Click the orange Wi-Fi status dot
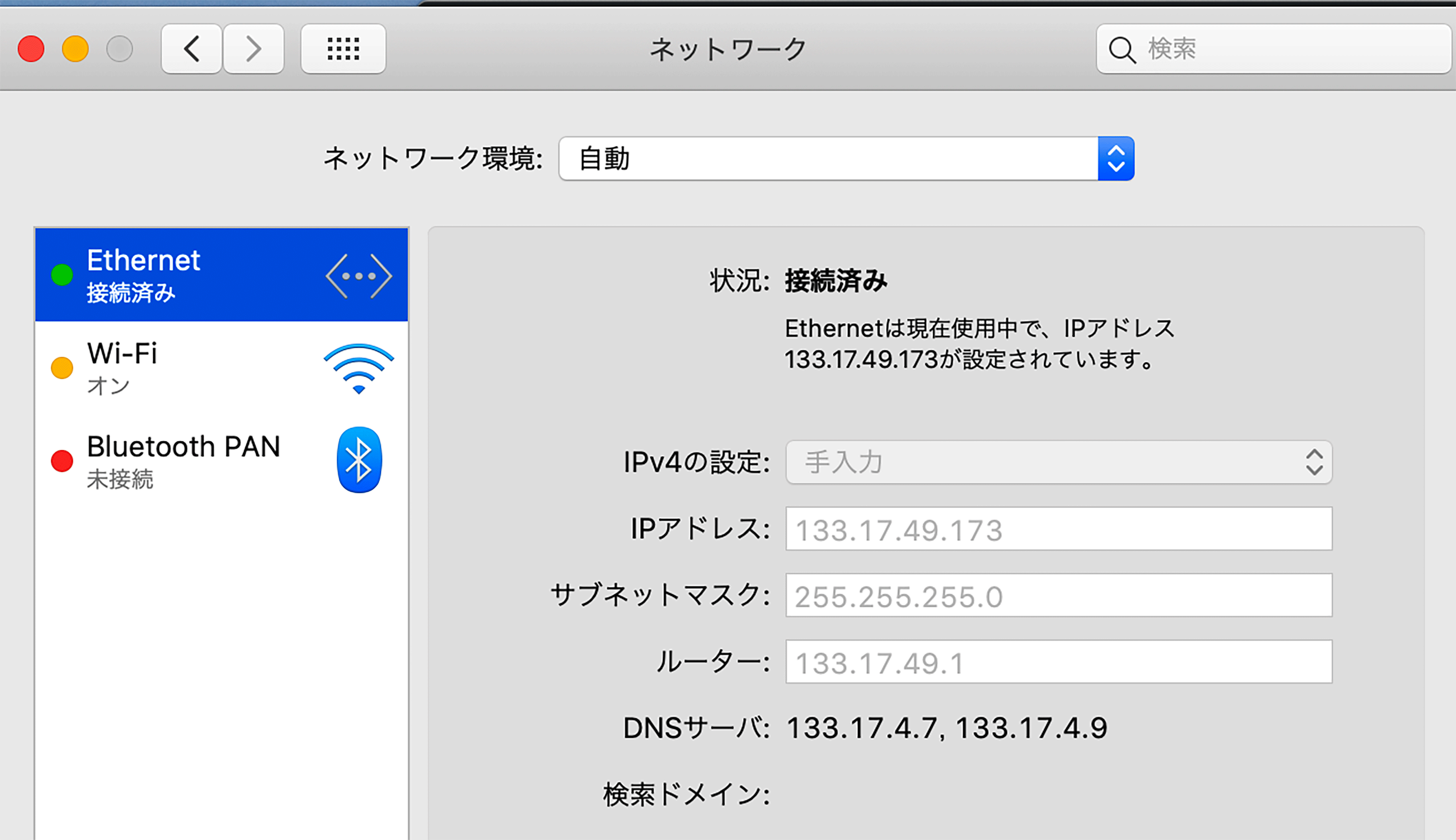This screenshot has width=1456, height=840. tap(62, 368)
